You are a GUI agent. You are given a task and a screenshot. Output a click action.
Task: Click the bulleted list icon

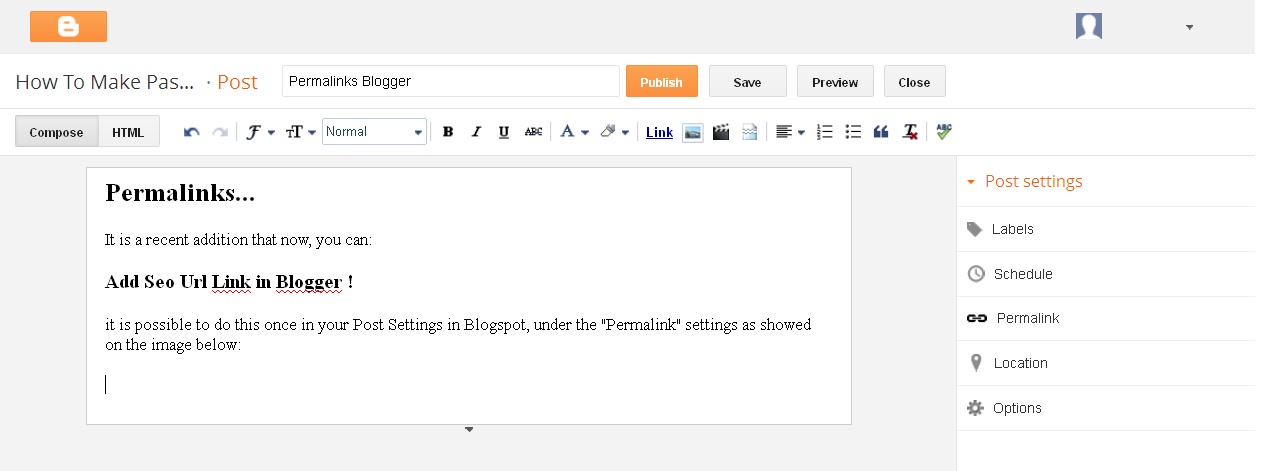pyautogui.click(x=853, y=132)
